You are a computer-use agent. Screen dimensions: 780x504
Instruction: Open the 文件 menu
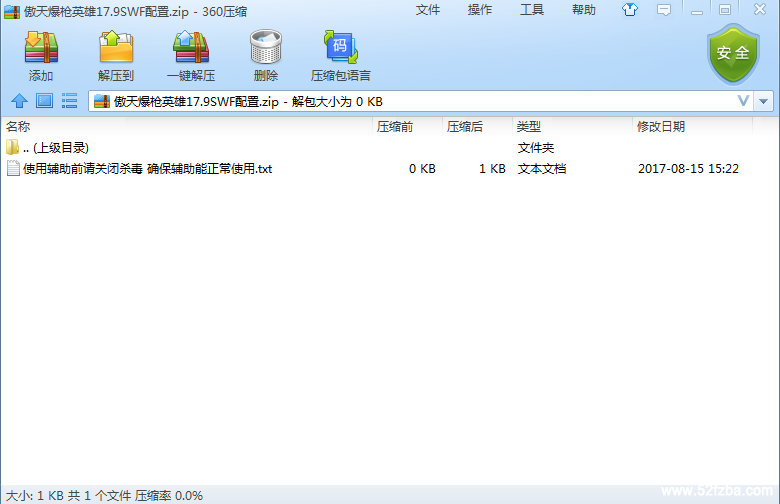[428, 10]
